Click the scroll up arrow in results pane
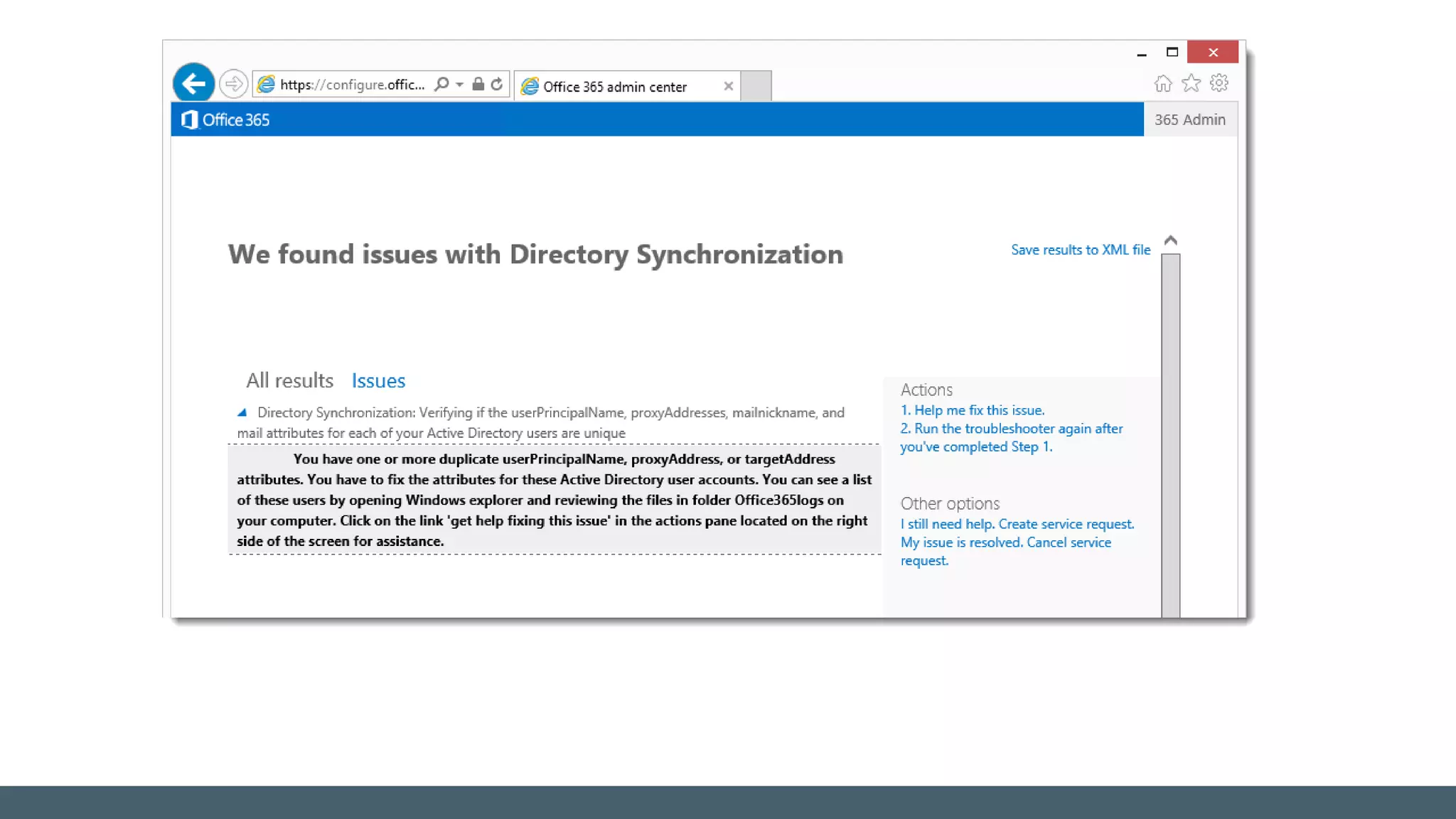The width and height of the screenshot is (1456, 819). pos(1170,241)
